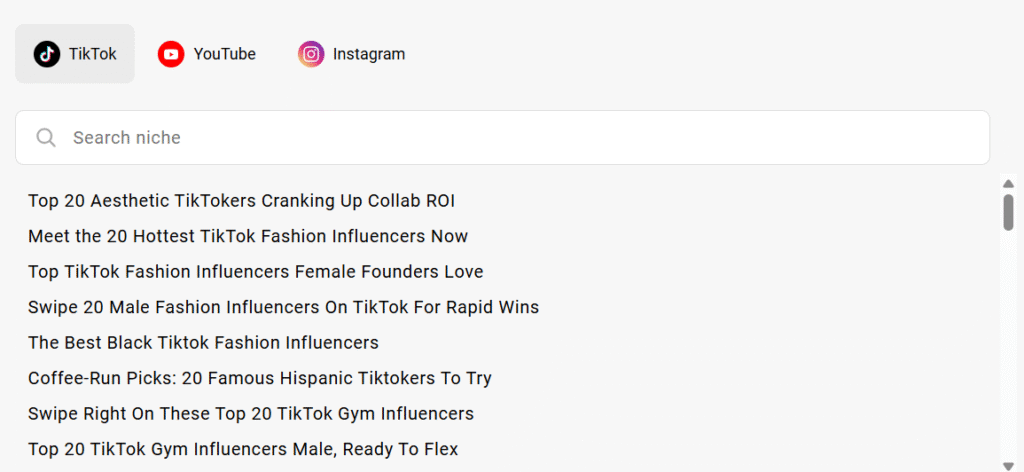
Task: Switch to the Instagram tab
Action: point(352,54)
